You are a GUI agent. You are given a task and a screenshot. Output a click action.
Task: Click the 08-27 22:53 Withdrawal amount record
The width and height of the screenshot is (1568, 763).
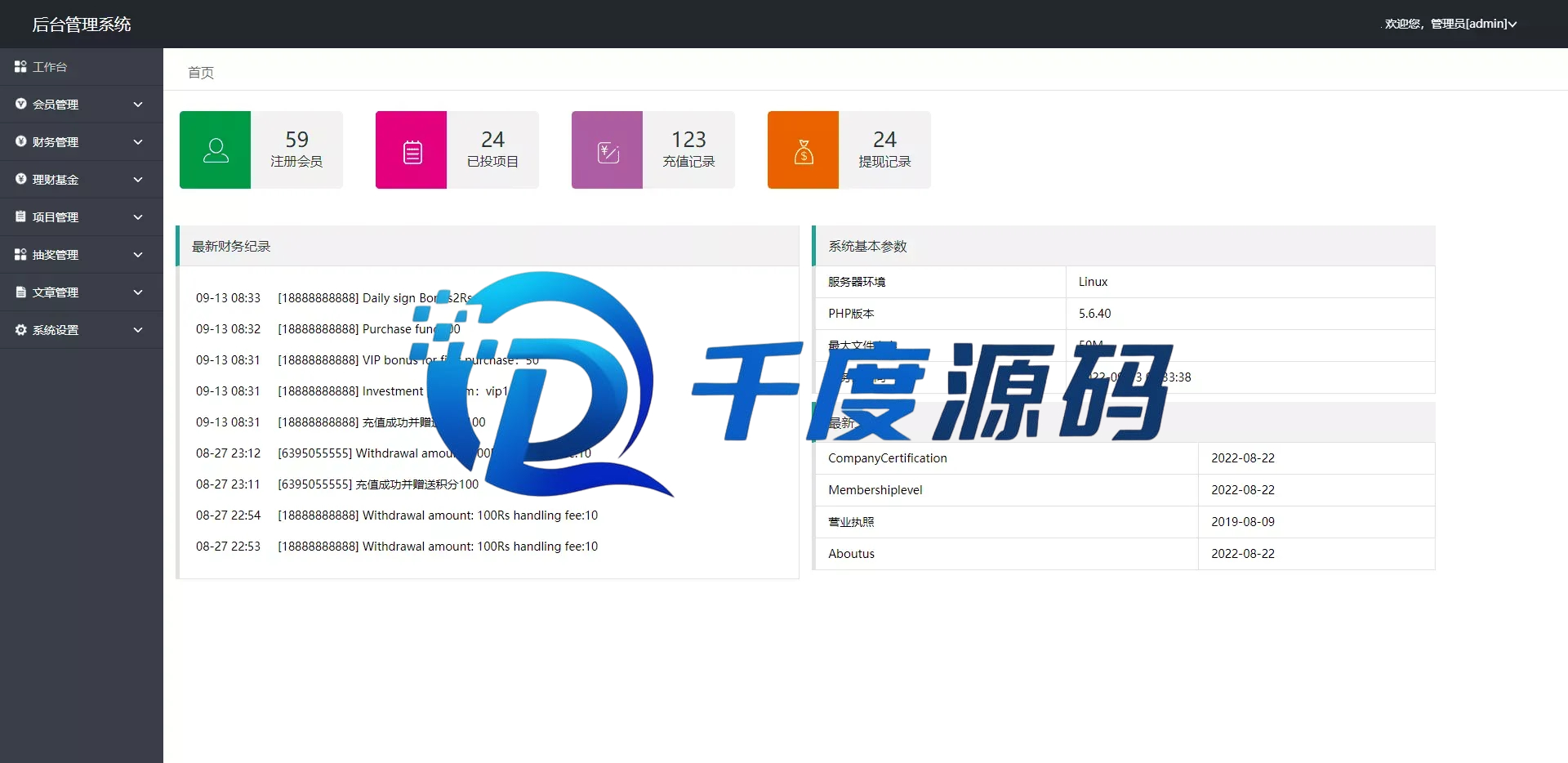397,547
